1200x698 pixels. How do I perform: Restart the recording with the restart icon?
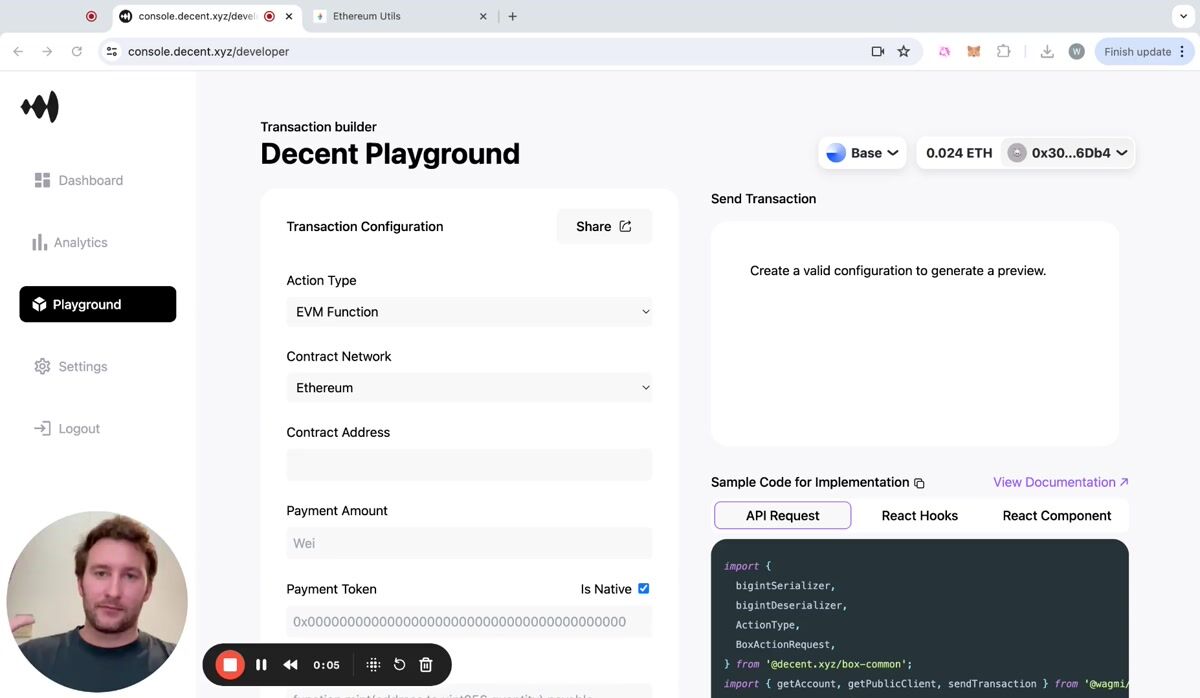tap(399, 665)
